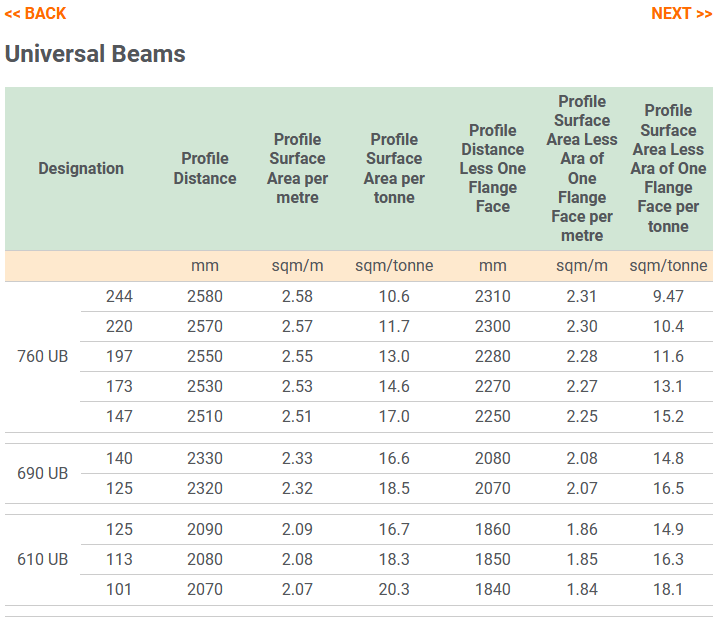Click the 2330 profile distance value
The image size is (719, 618).
point(205,459)
